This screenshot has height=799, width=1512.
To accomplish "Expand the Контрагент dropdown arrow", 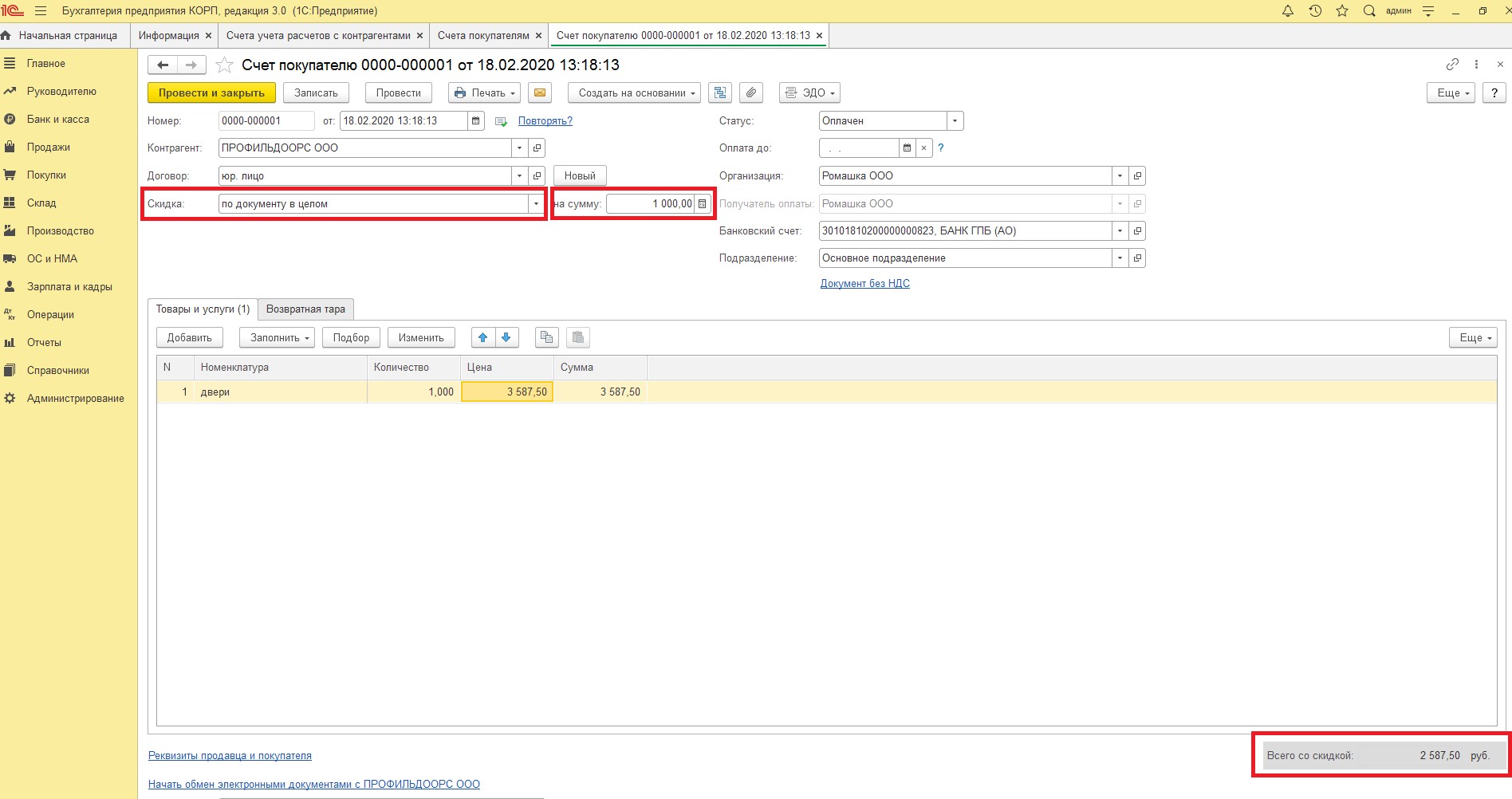I will pyautogui.click(x=519, y=148).
